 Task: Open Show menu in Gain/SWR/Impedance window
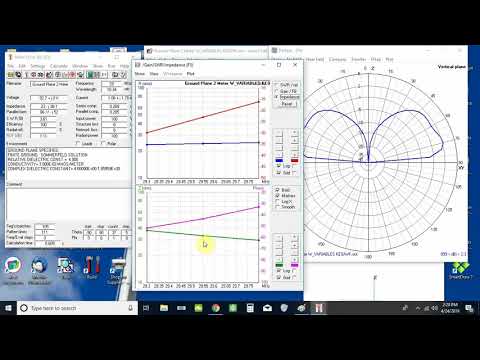coord(140,74)
